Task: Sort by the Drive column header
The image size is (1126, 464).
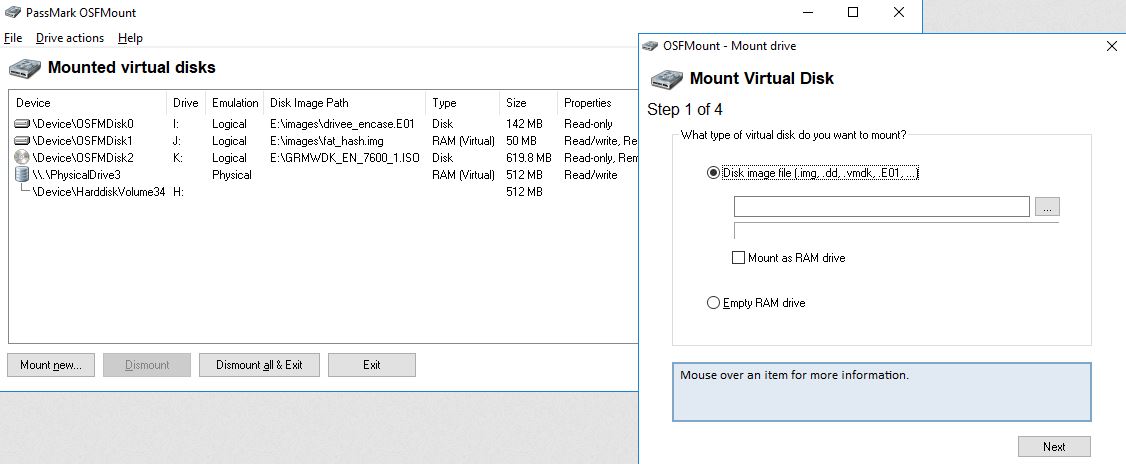Action: pyautogui.click(x=186, y=103)
